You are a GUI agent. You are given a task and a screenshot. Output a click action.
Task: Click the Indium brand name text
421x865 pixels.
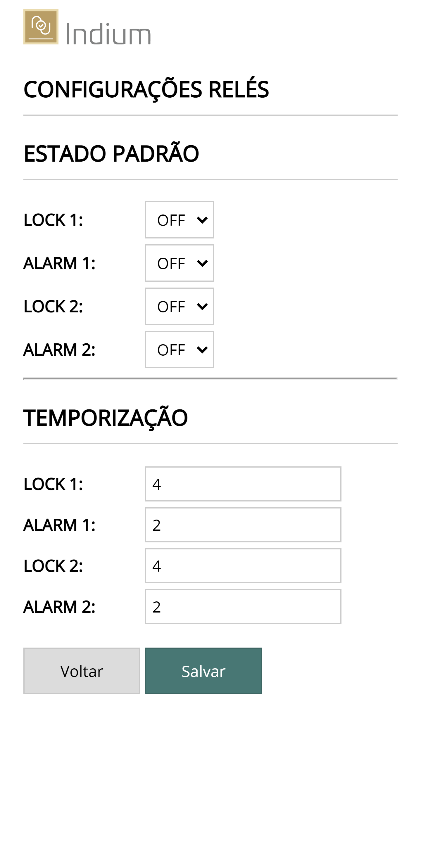pyautogui.click(x=108, y=34)
